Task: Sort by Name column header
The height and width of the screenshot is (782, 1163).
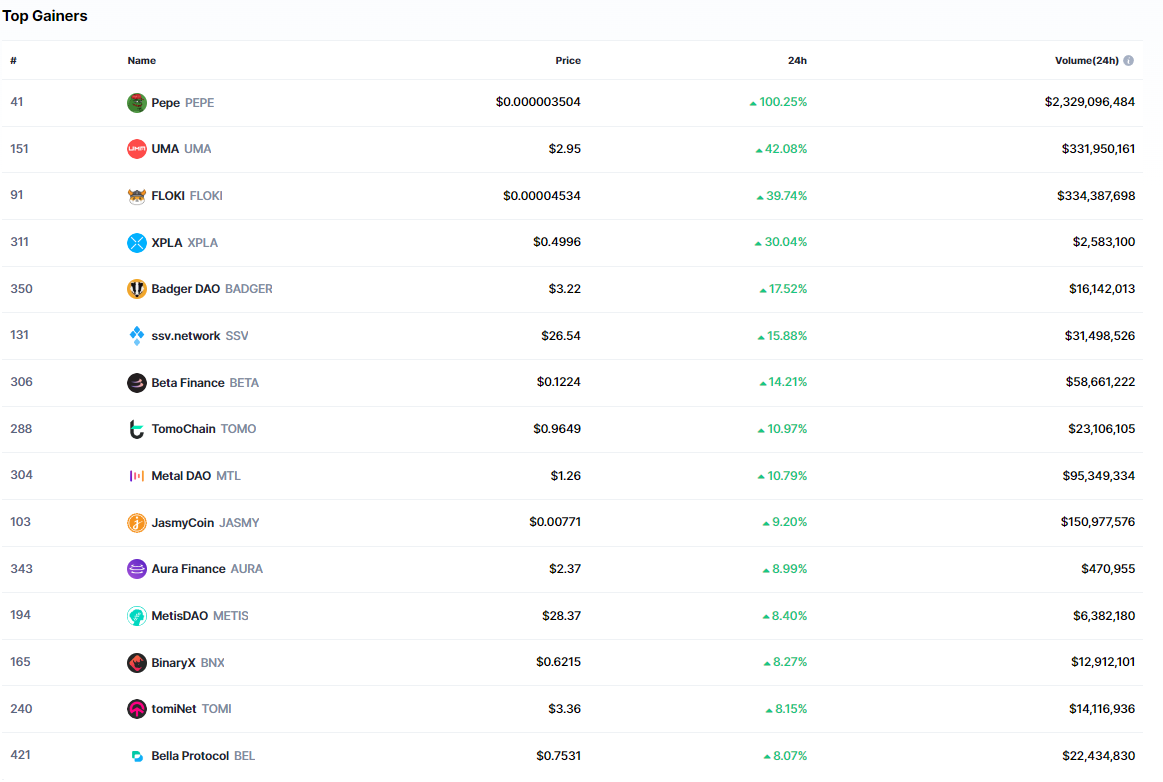Action: 142,61
